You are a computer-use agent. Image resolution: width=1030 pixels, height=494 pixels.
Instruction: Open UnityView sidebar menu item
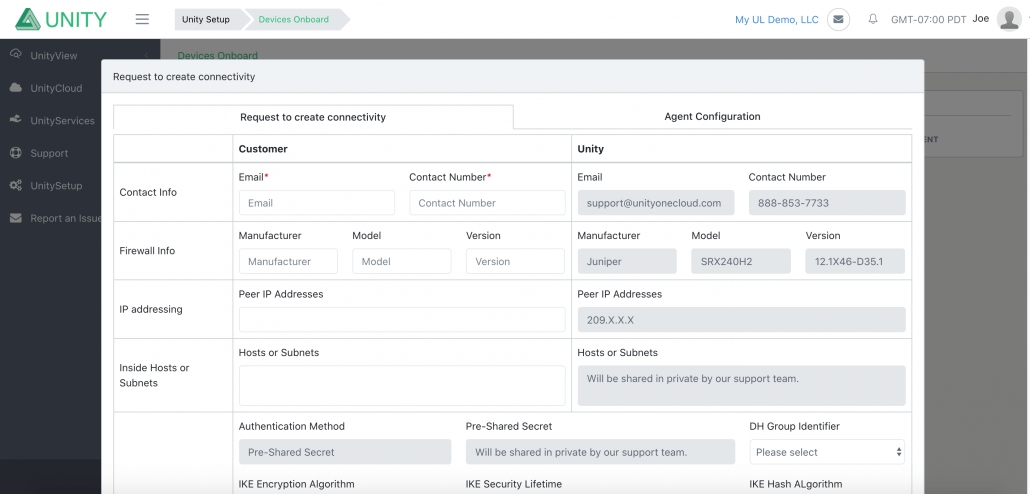coord(54,56)
